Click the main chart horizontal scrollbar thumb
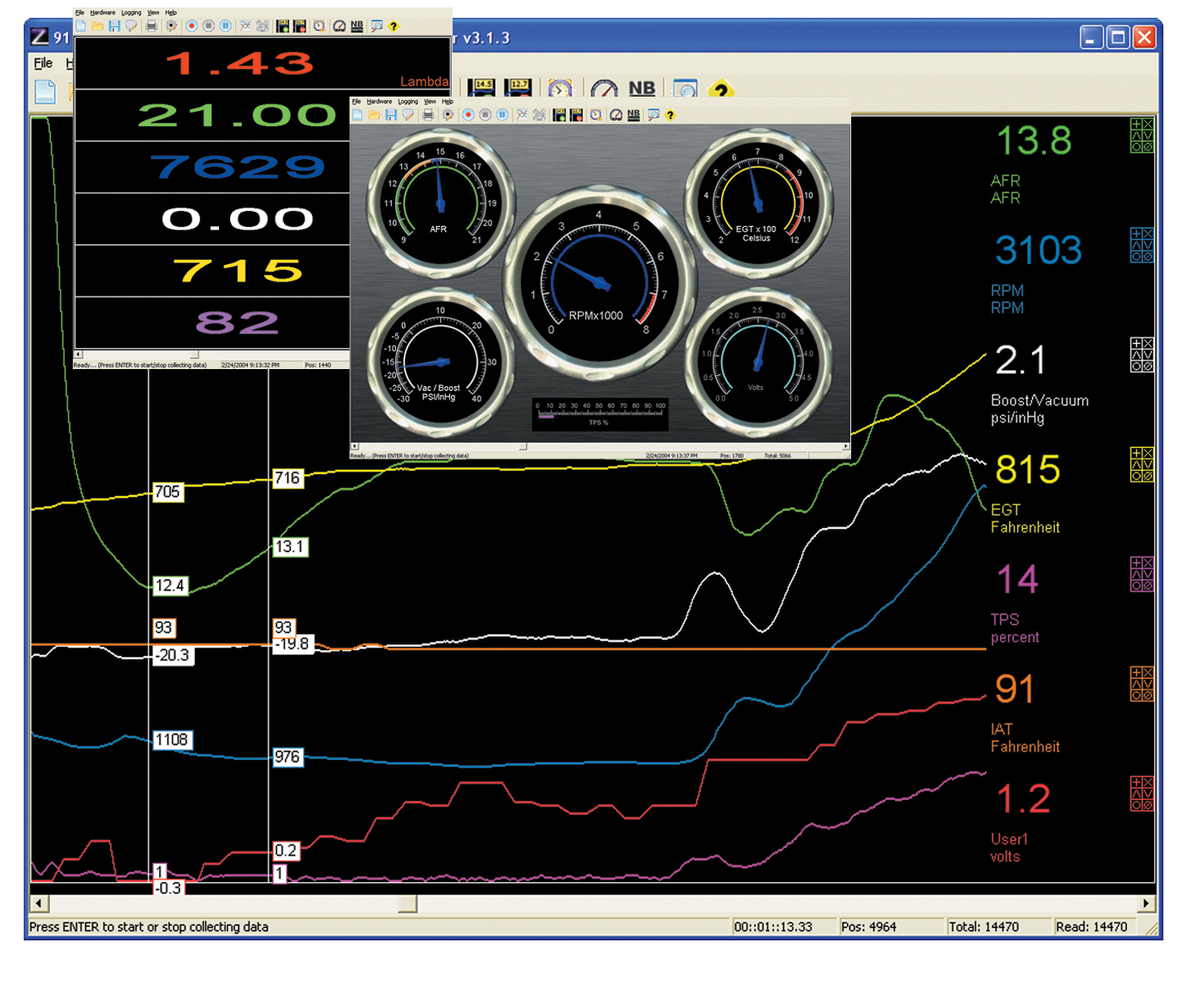This screenshot has height=987, width=1204. 407,903
